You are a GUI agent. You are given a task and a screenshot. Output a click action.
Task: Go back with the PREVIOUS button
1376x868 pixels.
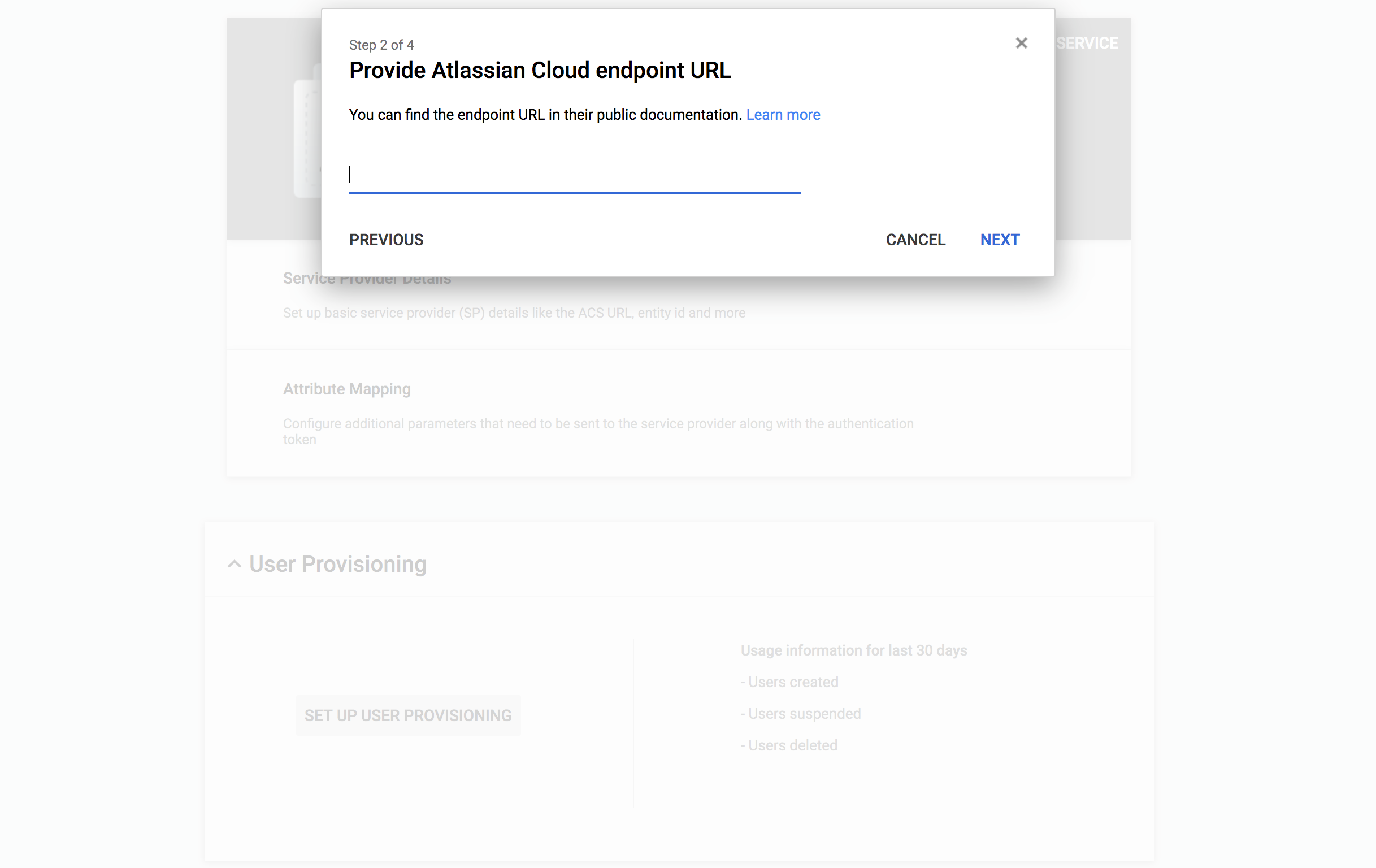pyautogui.click(x=386, y=240)
